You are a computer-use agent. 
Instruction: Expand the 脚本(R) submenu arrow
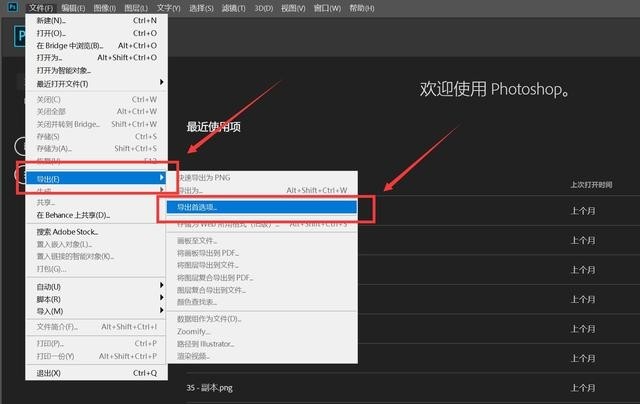coord(162,297)
